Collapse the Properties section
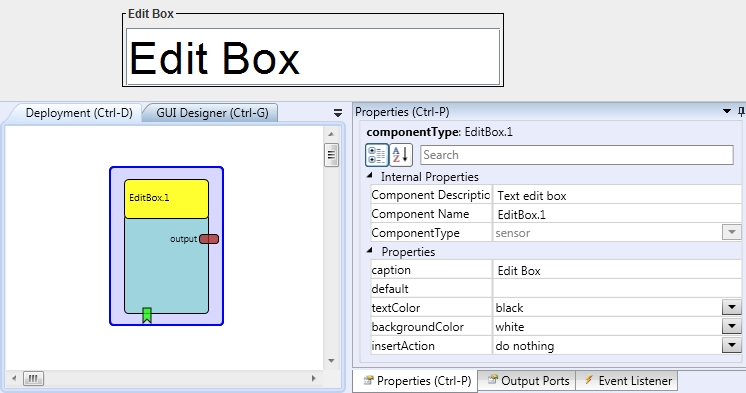746x393 pixels. coord(370,251)
